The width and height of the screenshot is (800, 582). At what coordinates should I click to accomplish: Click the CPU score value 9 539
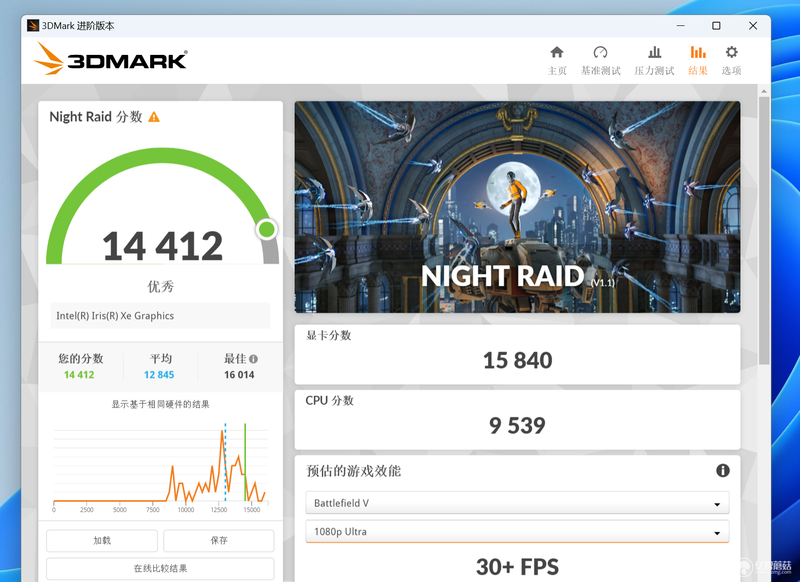coord(517,426)
